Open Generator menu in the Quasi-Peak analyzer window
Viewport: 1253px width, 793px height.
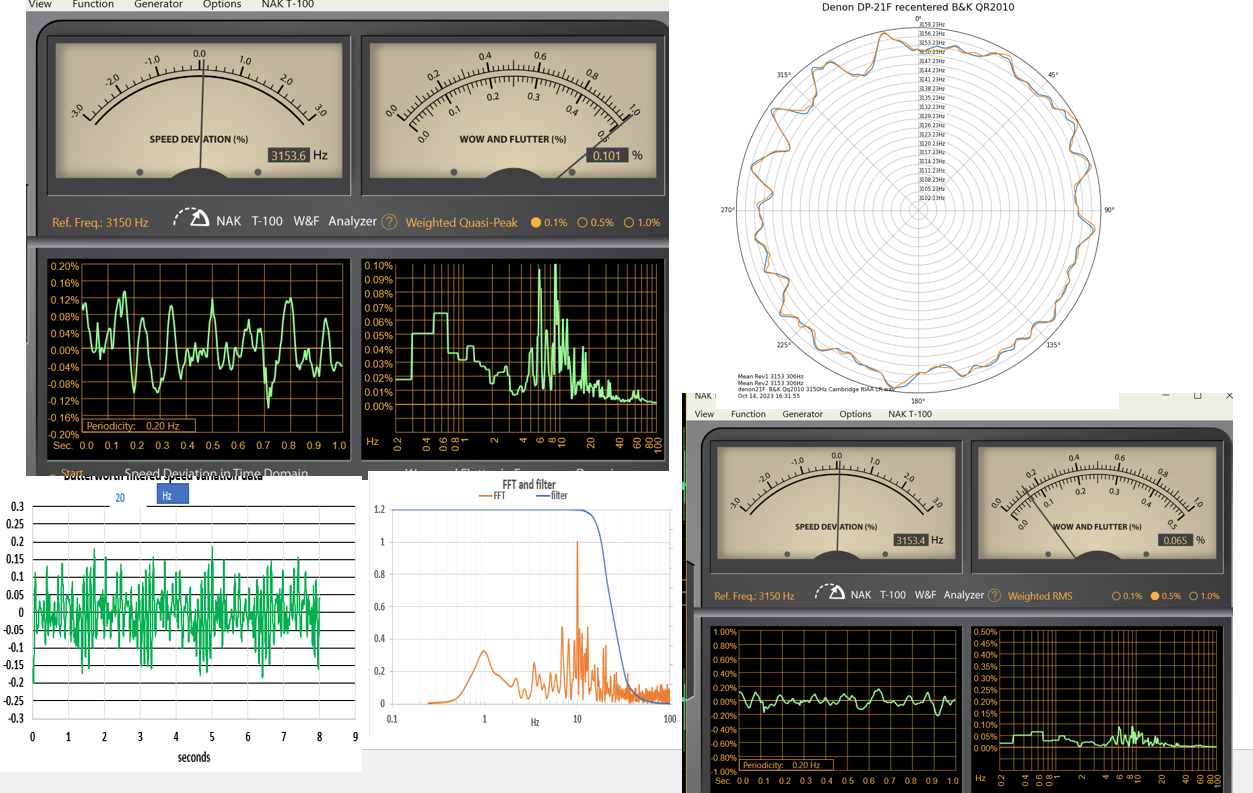tap(158, 5)
